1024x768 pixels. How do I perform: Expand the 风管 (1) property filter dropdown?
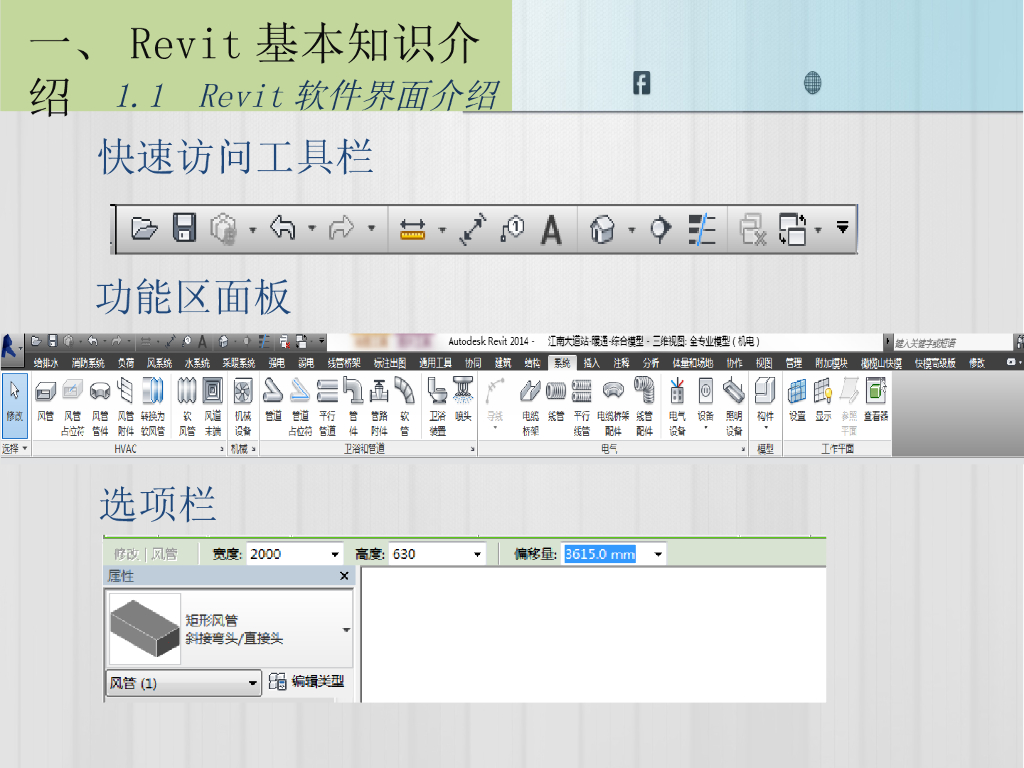pos(253,683)
